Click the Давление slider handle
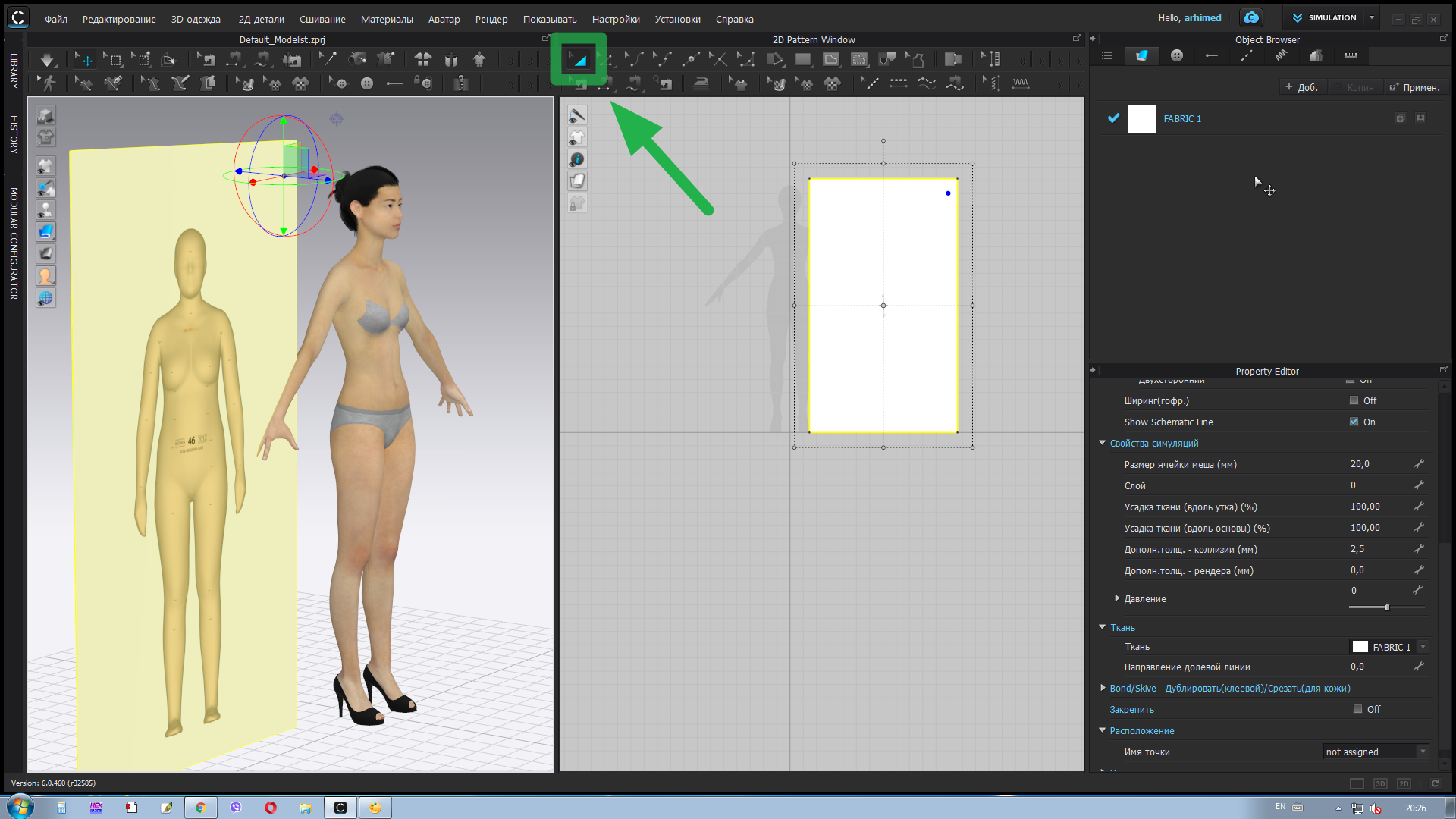This screenshot has width=1456, height=819. [1387, 607]
